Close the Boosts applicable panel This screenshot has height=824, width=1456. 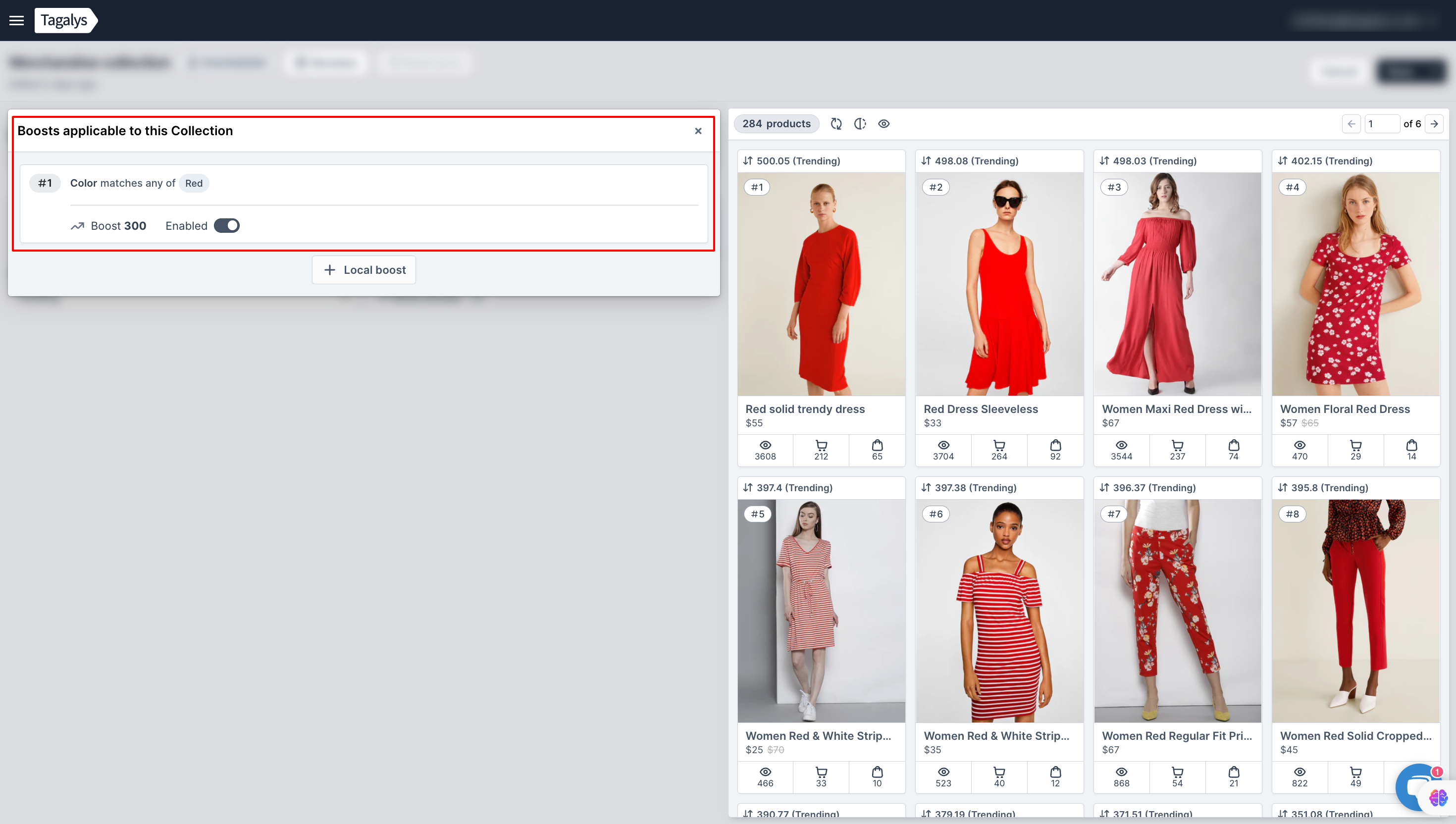coord(698,131)
